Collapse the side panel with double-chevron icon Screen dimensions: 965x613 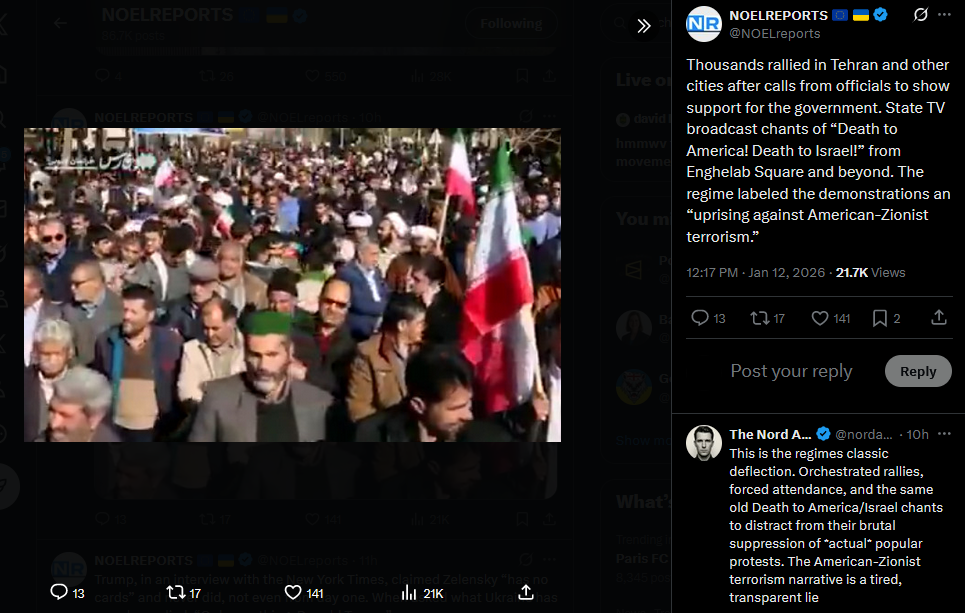644,26
